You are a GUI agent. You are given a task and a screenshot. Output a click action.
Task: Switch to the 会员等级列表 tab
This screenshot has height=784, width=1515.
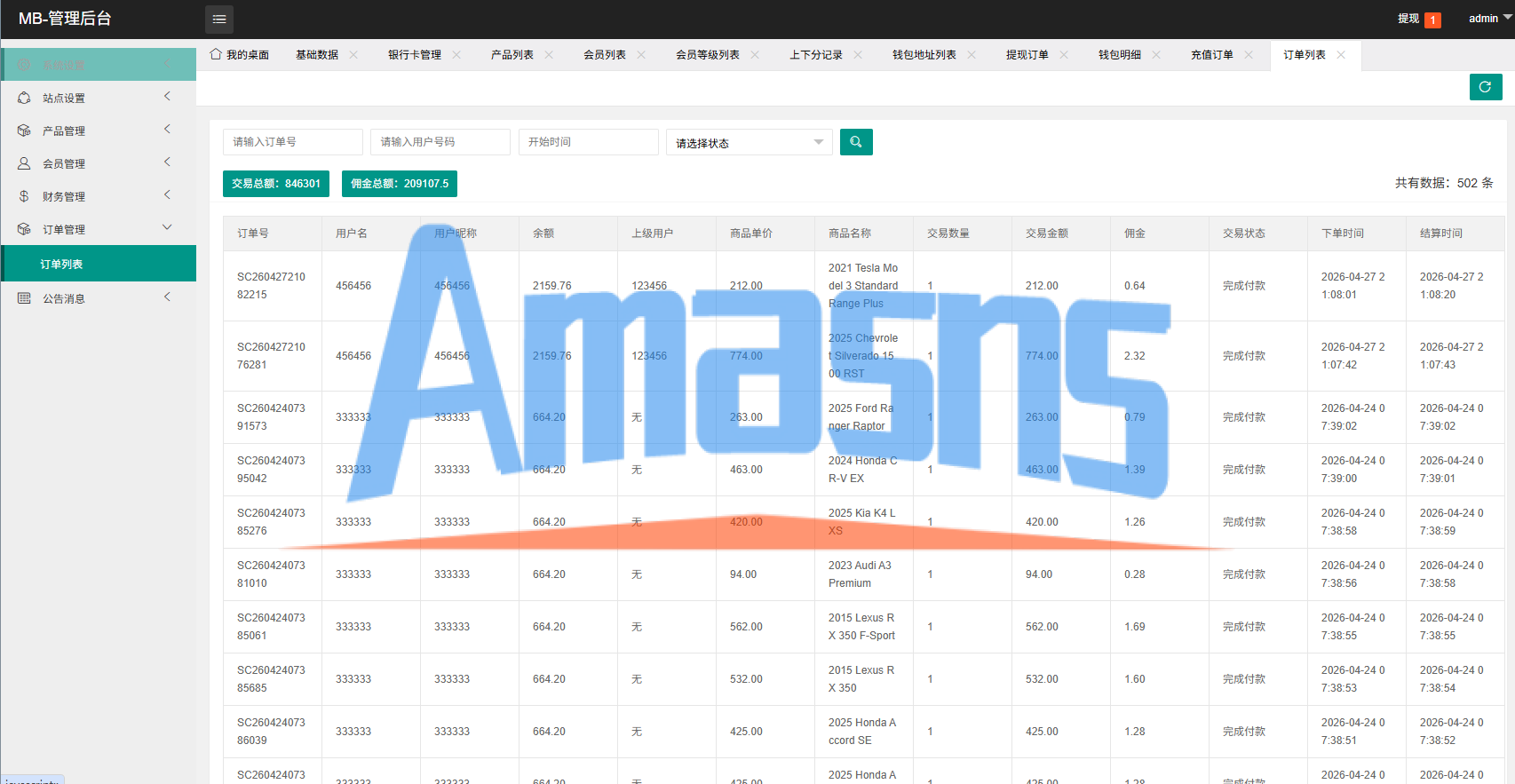pos(708,55)
